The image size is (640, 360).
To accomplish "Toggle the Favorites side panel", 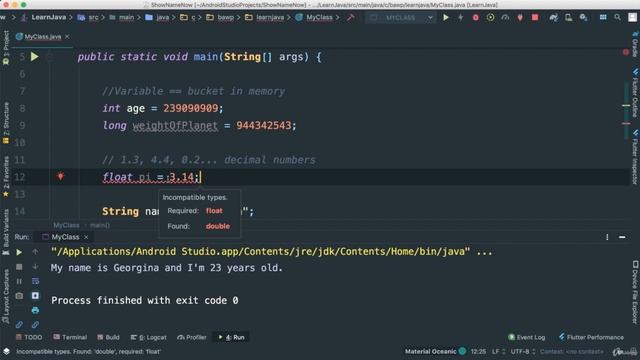I will [x=6, y=176].
